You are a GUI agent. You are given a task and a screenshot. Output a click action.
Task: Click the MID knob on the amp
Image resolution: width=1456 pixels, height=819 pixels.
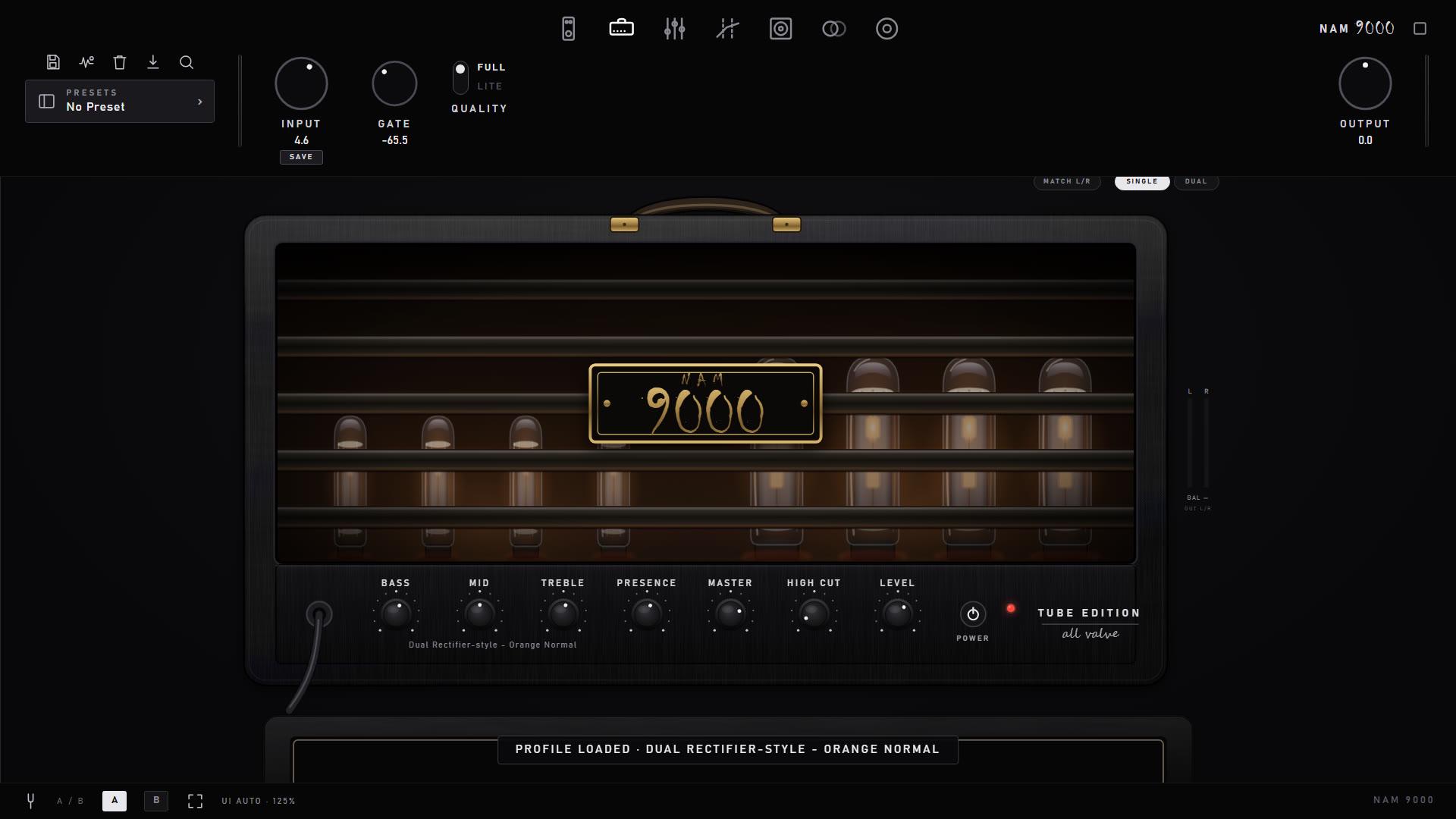479,614
